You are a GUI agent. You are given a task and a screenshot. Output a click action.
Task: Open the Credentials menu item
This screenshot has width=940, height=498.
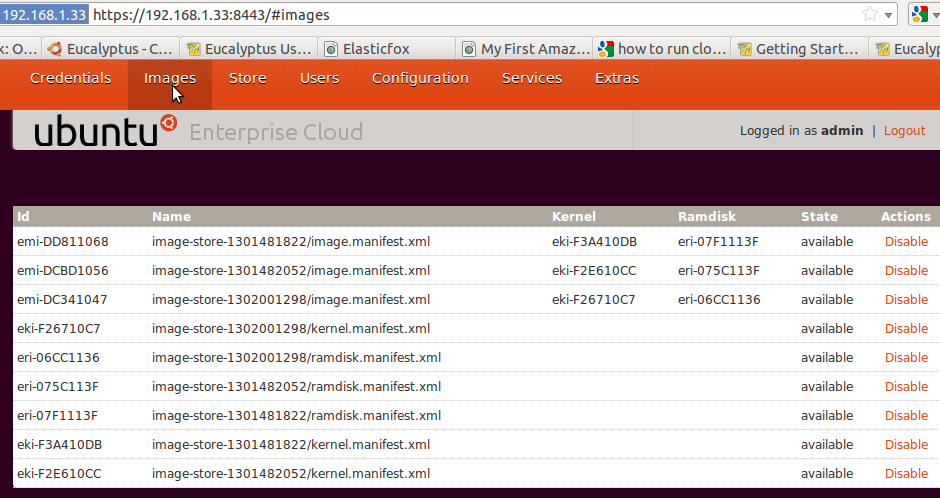click(x=70, y=79)
